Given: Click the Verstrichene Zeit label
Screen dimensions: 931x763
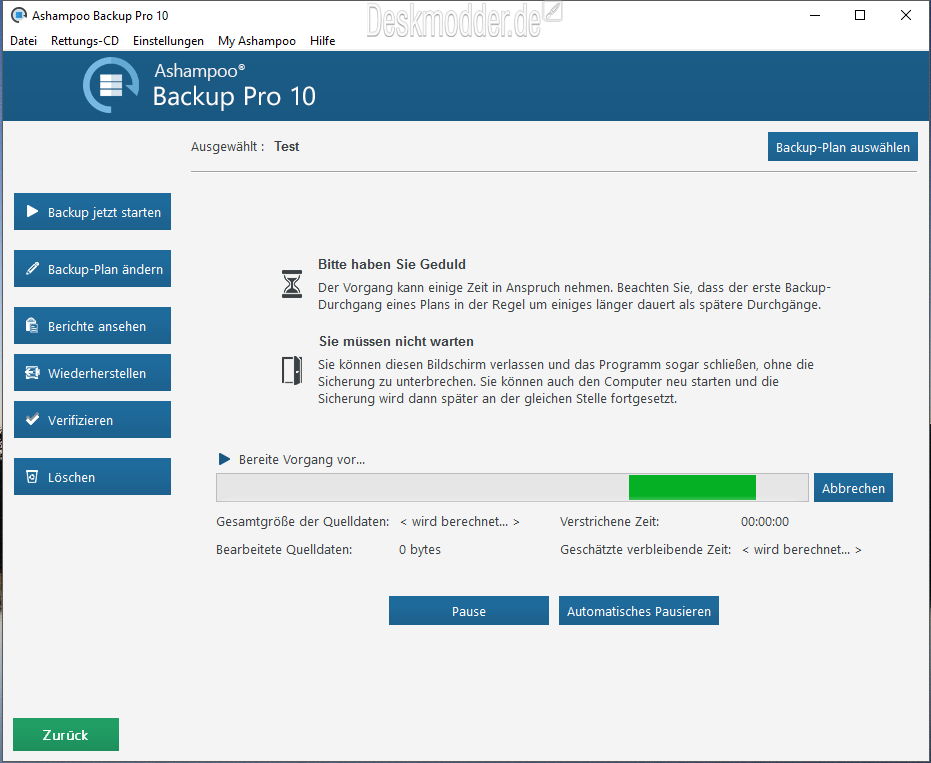Looking at the screenshot, I should (610, 521).
